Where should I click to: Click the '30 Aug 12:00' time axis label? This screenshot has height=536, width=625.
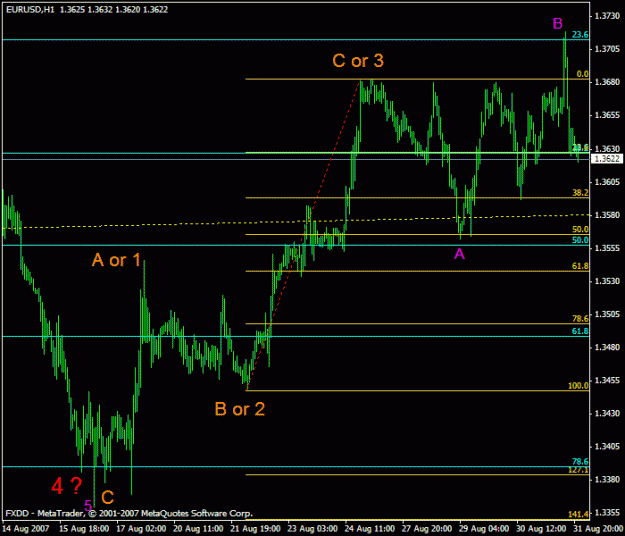pyautogui.click(x=541, y=529)
